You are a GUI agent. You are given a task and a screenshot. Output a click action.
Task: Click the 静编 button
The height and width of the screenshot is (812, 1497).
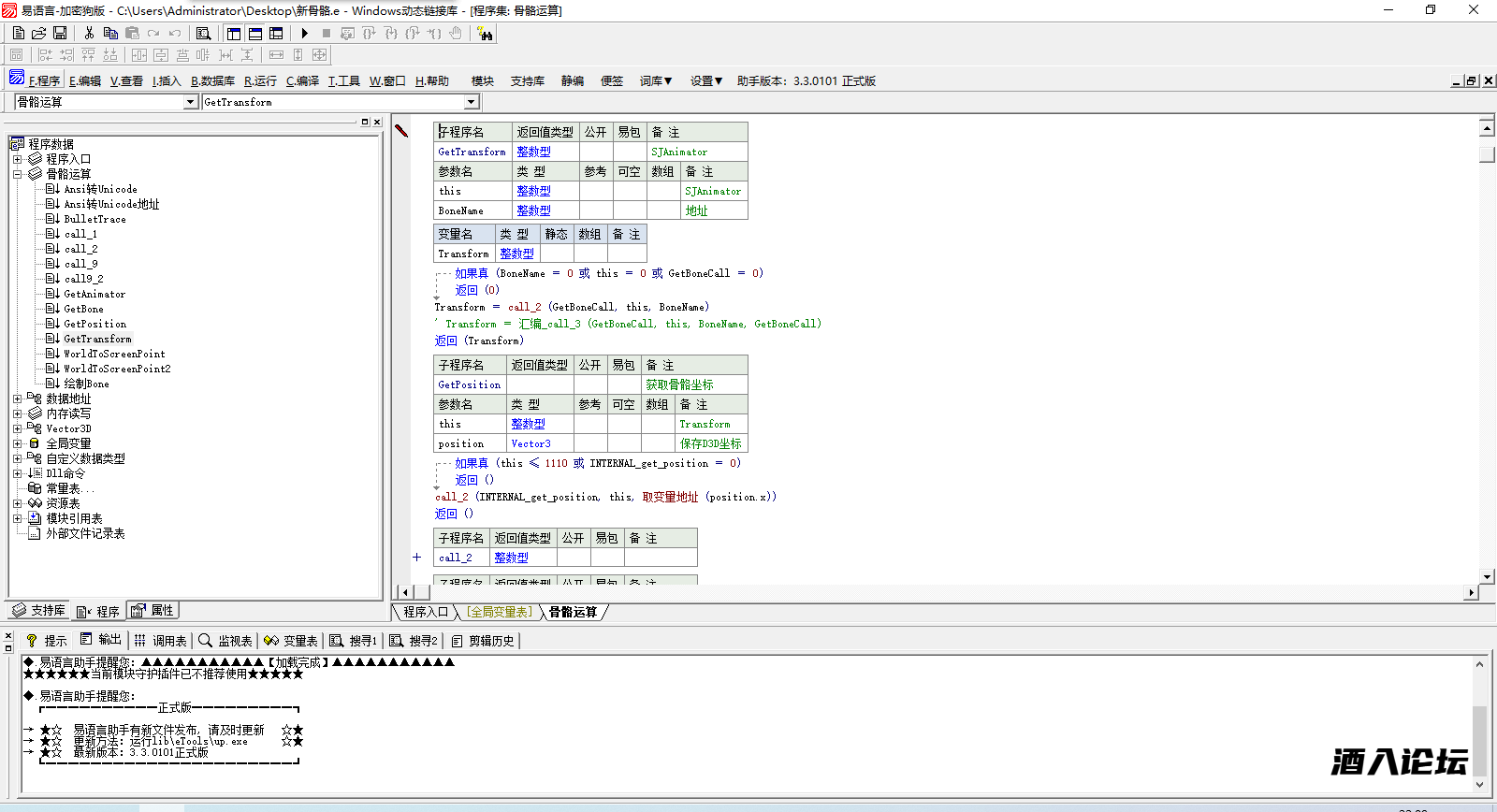573,80
